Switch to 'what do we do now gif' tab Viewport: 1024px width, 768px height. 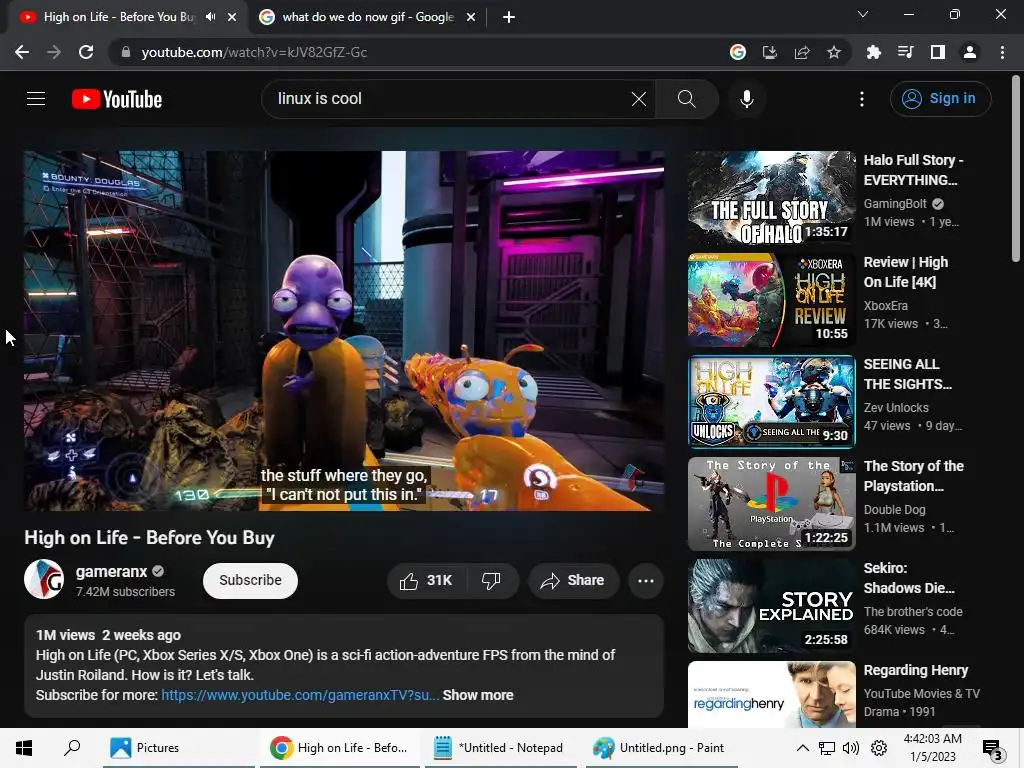tap(368, 17)
